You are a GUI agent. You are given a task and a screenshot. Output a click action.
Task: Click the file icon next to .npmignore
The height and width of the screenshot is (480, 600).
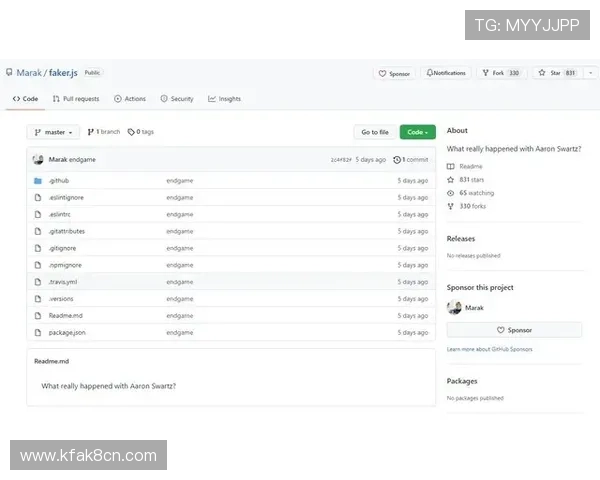[x=38, y=265]
